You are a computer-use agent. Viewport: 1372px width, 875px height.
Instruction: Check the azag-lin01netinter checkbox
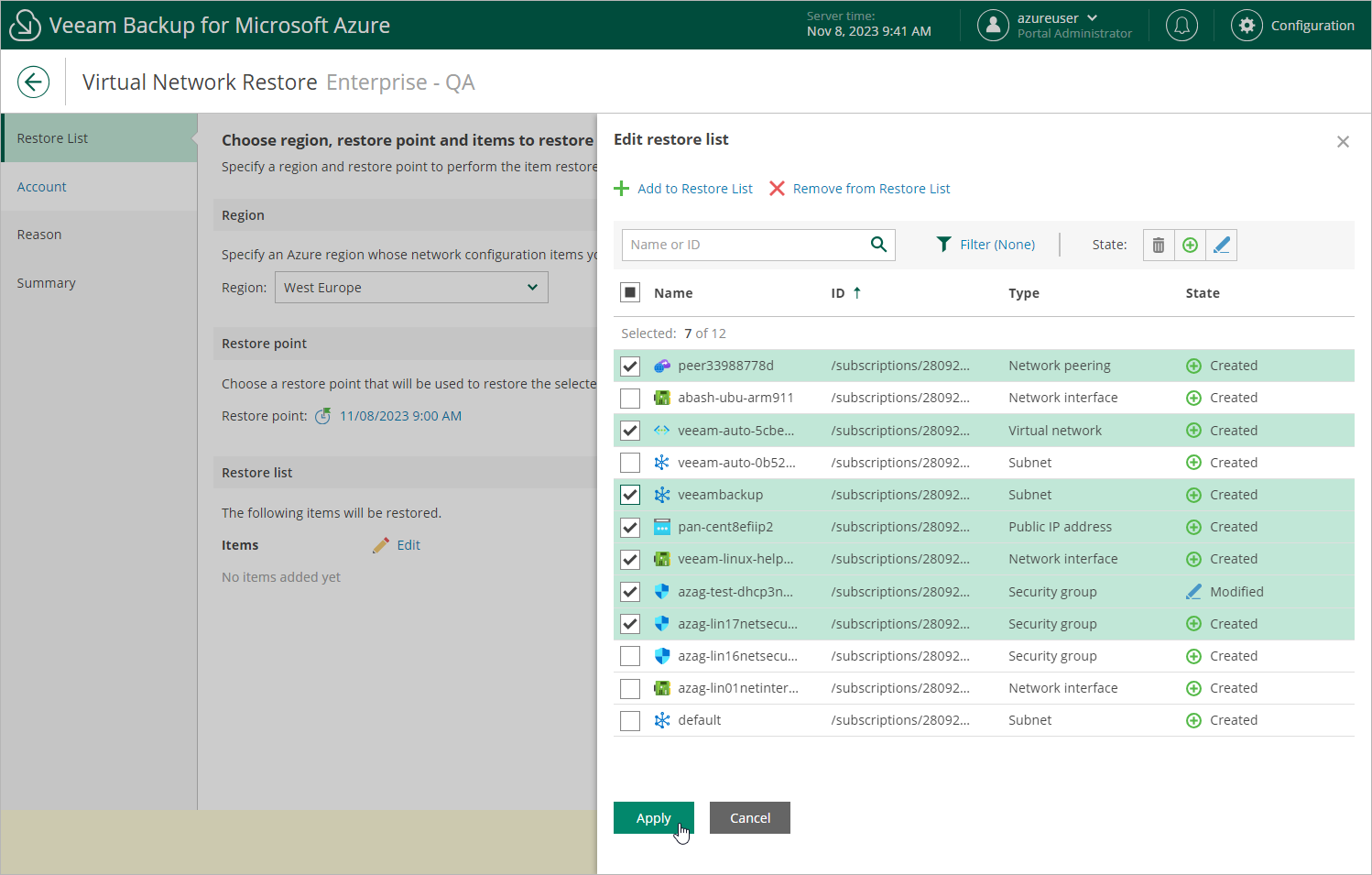[x=630, y=688]
